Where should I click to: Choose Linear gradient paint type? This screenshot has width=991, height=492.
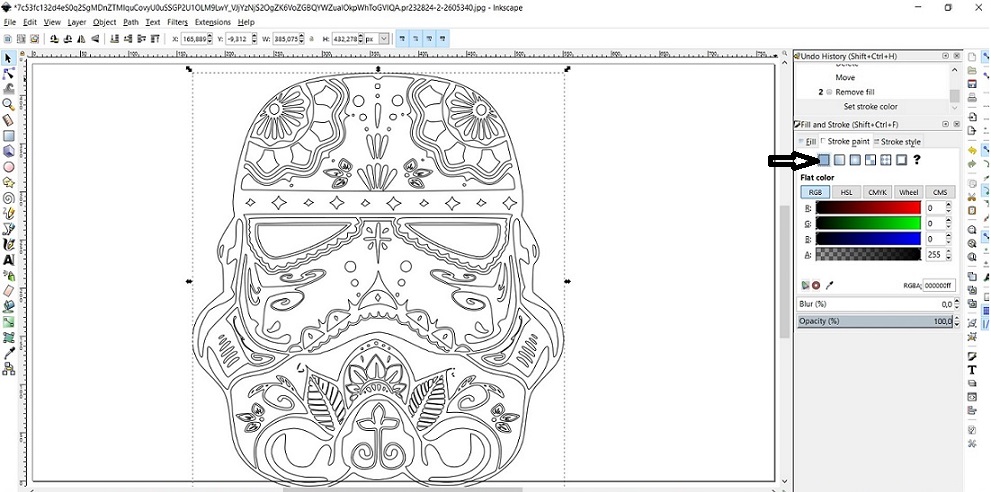[839, 160]
